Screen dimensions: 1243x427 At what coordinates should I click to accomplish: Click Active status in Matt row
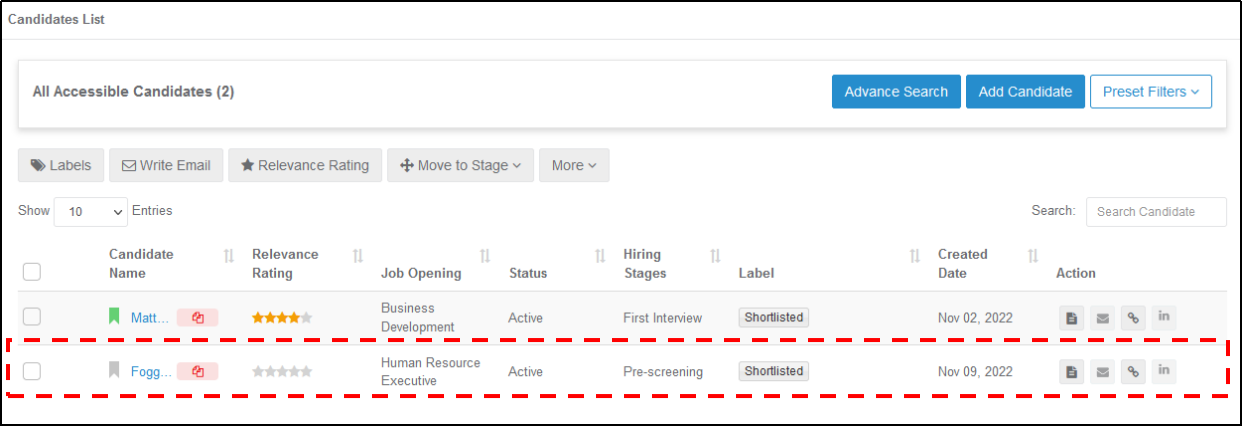(x=526, y=318)
